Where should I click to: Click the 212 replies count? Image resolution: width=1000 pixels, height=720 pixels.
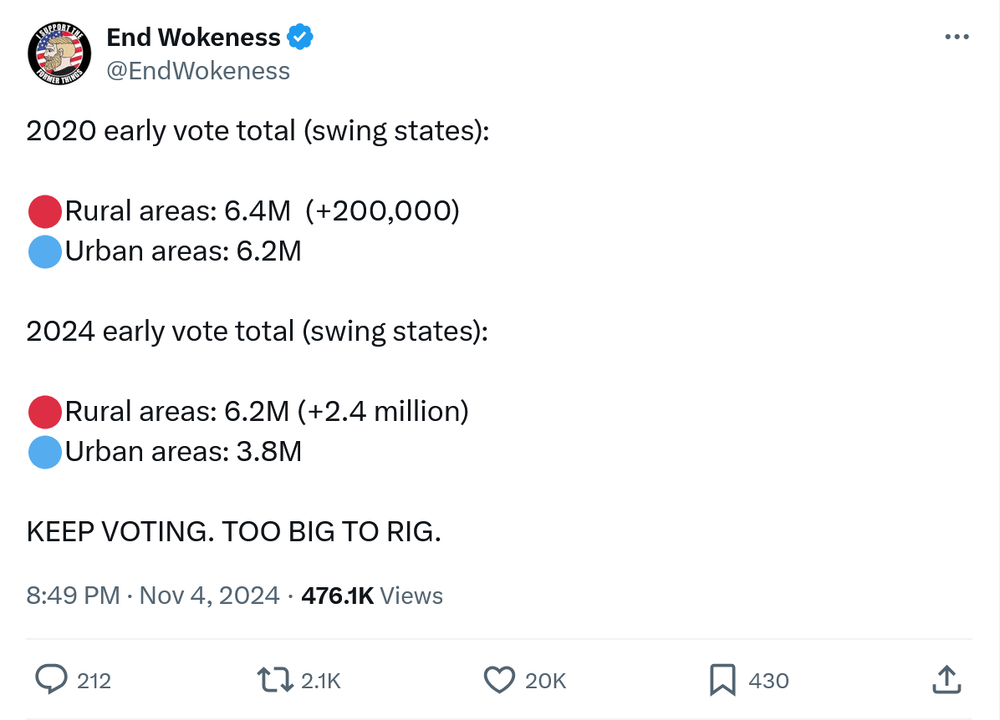tap(94, 681)
